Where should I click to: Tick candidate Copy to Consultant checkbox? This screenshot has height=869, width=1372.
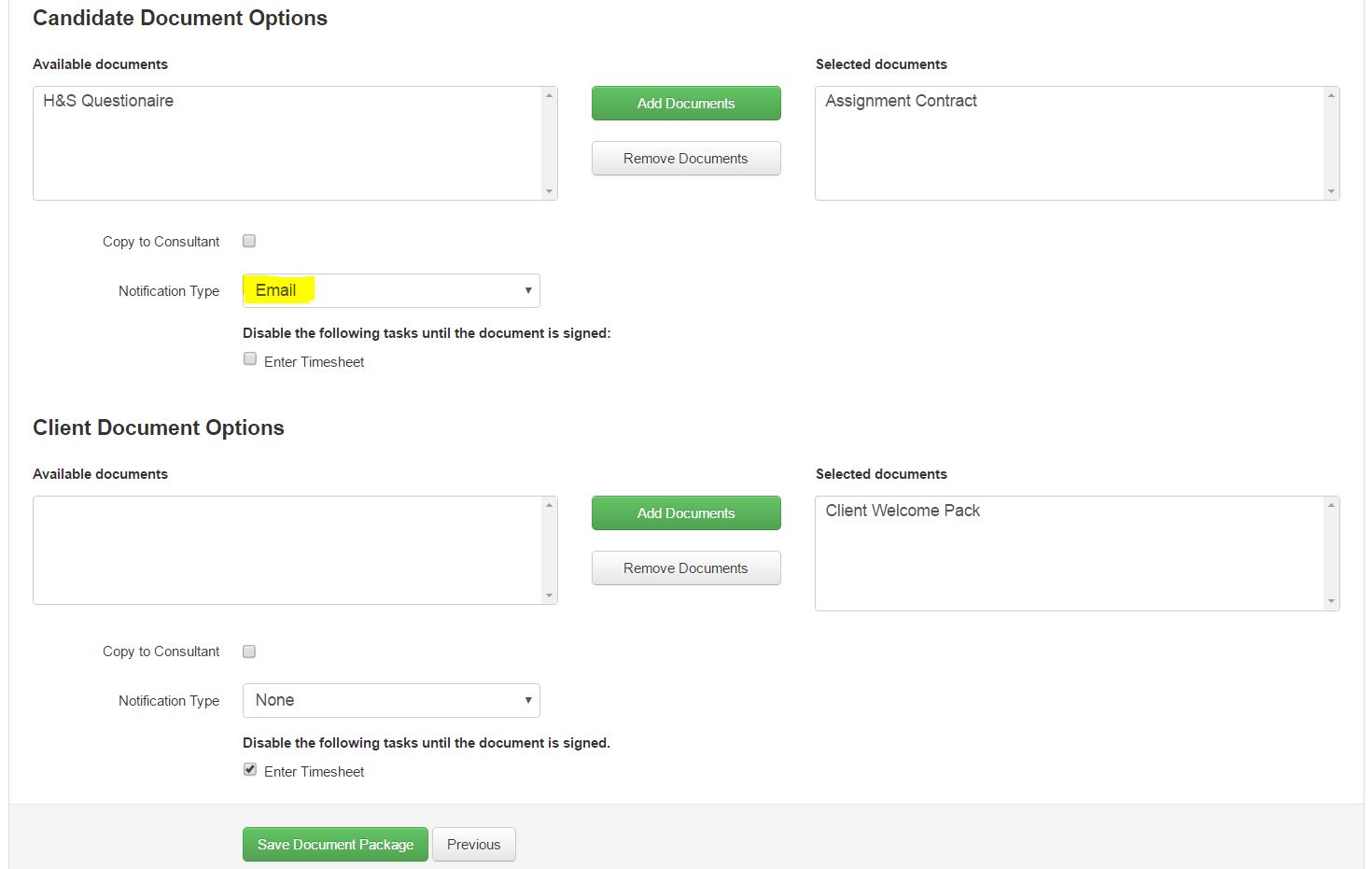[249, 241]
